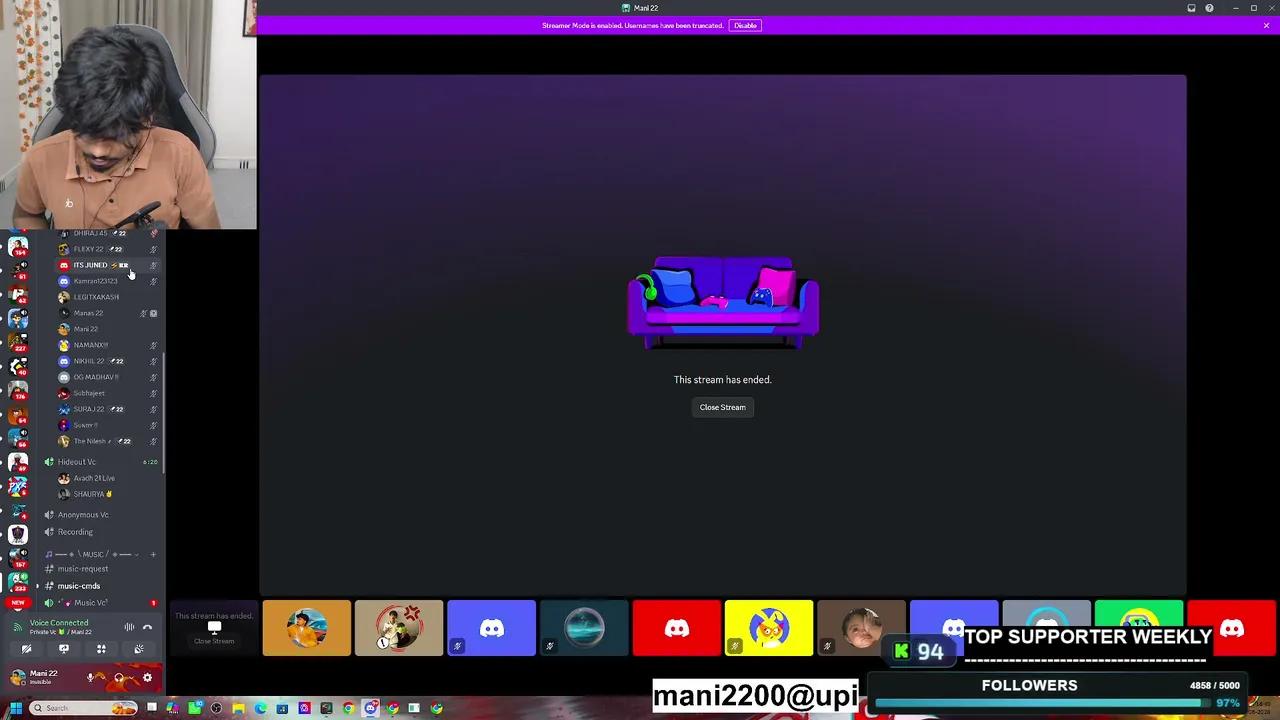Open Discord from the Windows taskbar
The height and width of the screenshot is (720, 1280).
370,708
